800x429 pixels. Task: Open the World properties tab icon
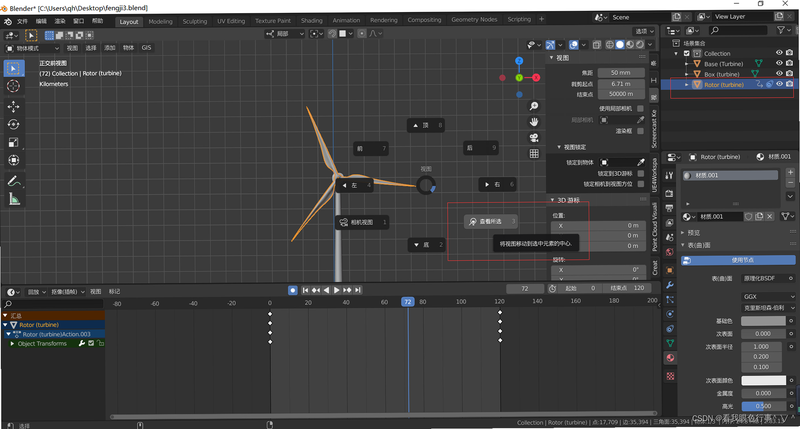point(670,252)
